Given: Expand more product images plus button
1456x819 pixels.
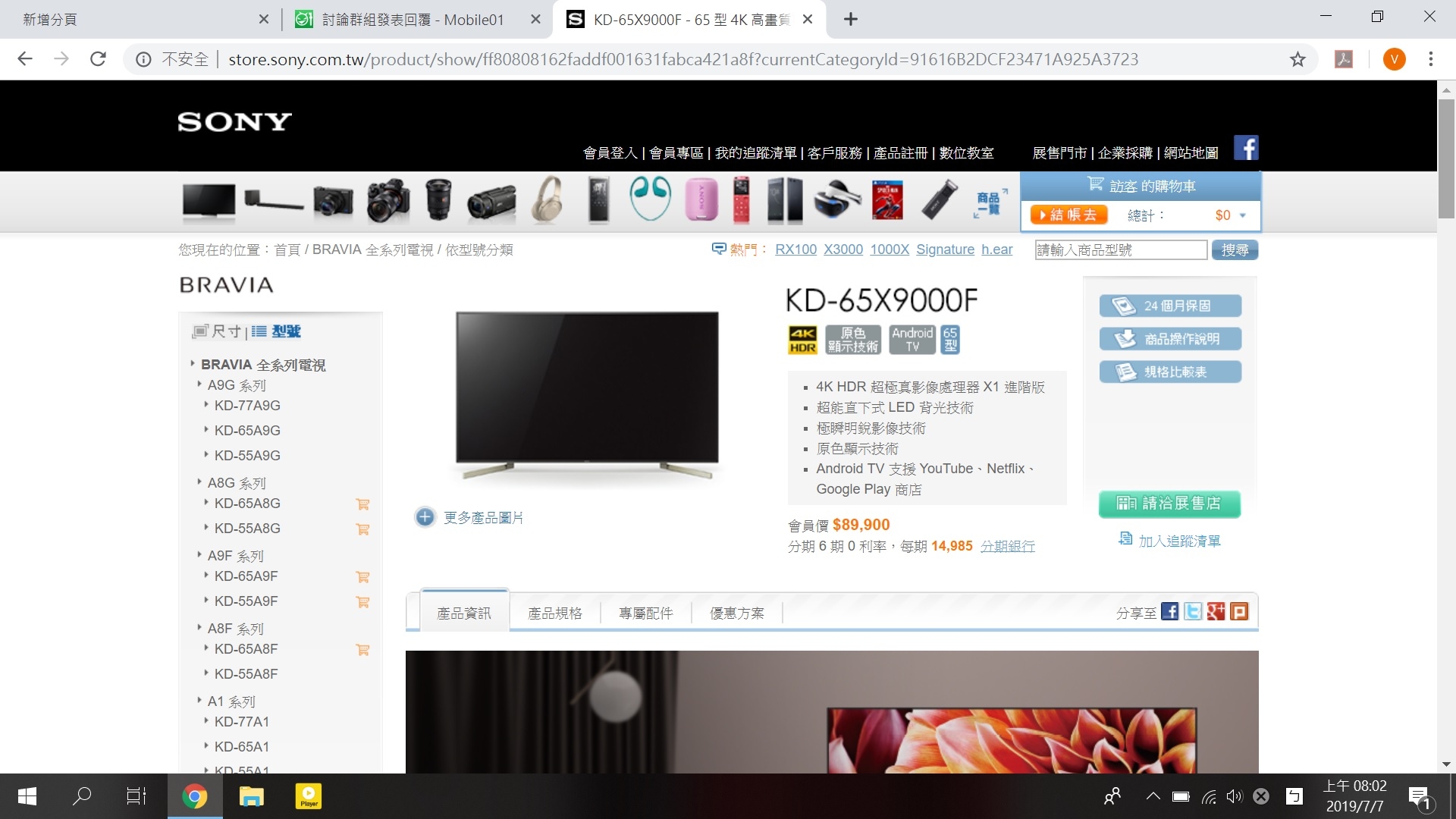Looking at the screenshot, I should click(425, 517).
